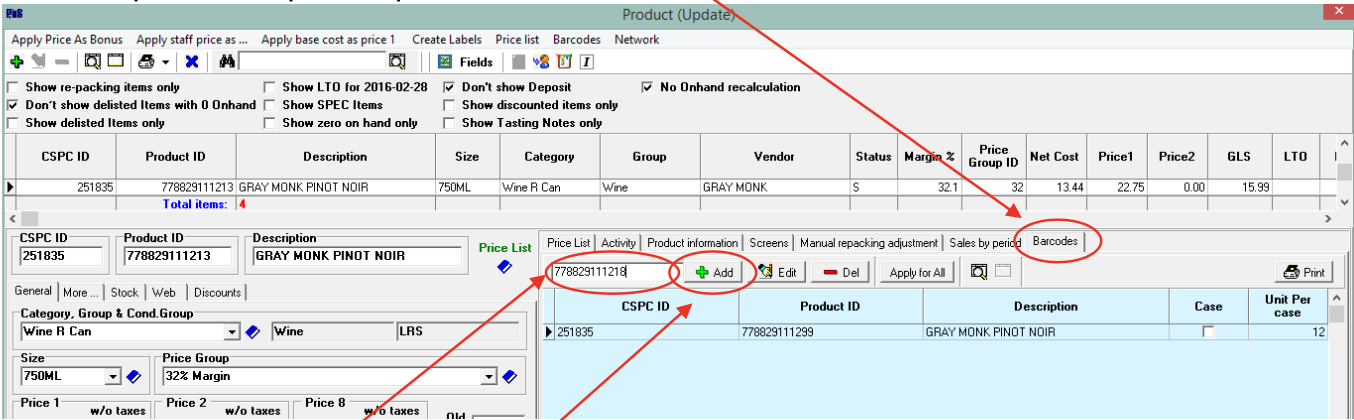Click the italic I icon in toolbar
The height and width of the screenshot is (420, 1354).
[x=586, y=62]
